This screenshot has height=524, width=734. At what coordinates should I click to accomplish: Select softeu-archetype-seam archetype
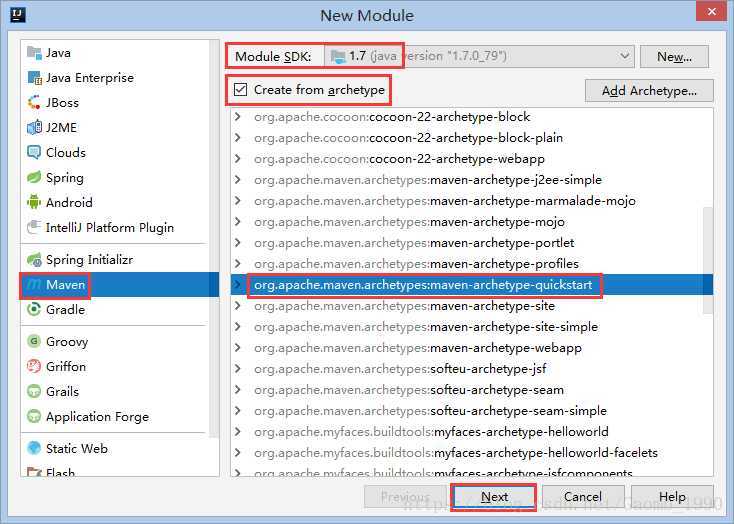click(x=472, y=390)
